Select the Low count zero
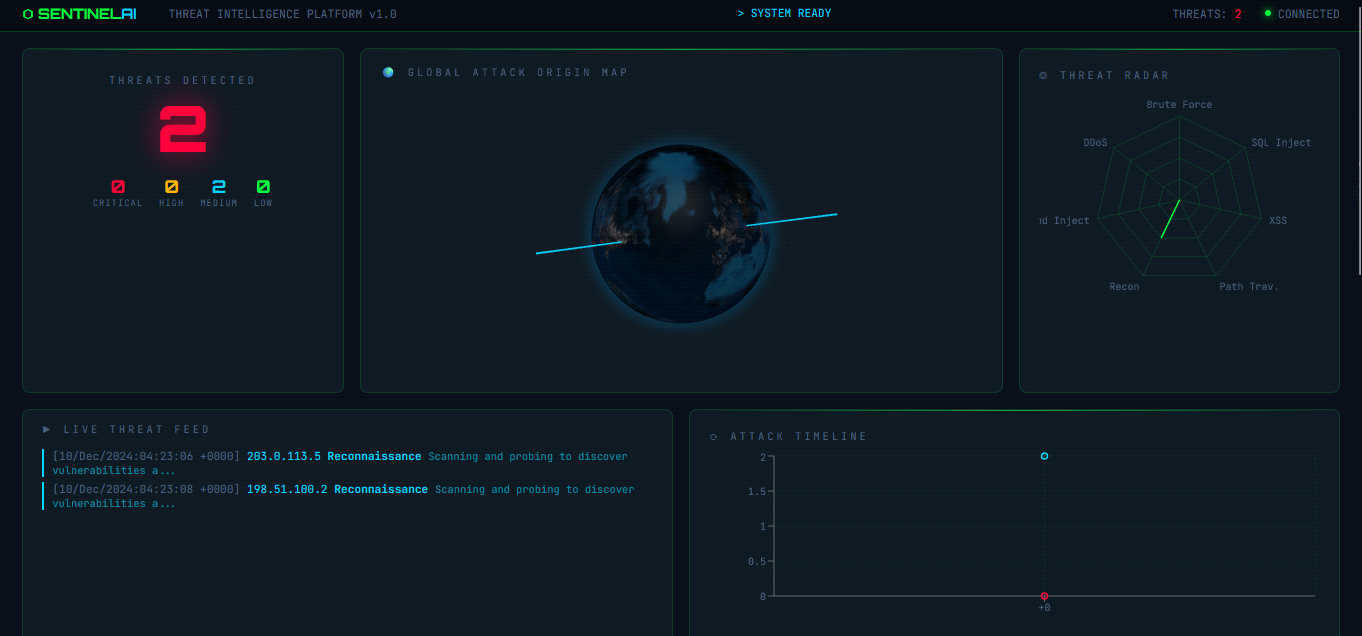 coord(263,186)
